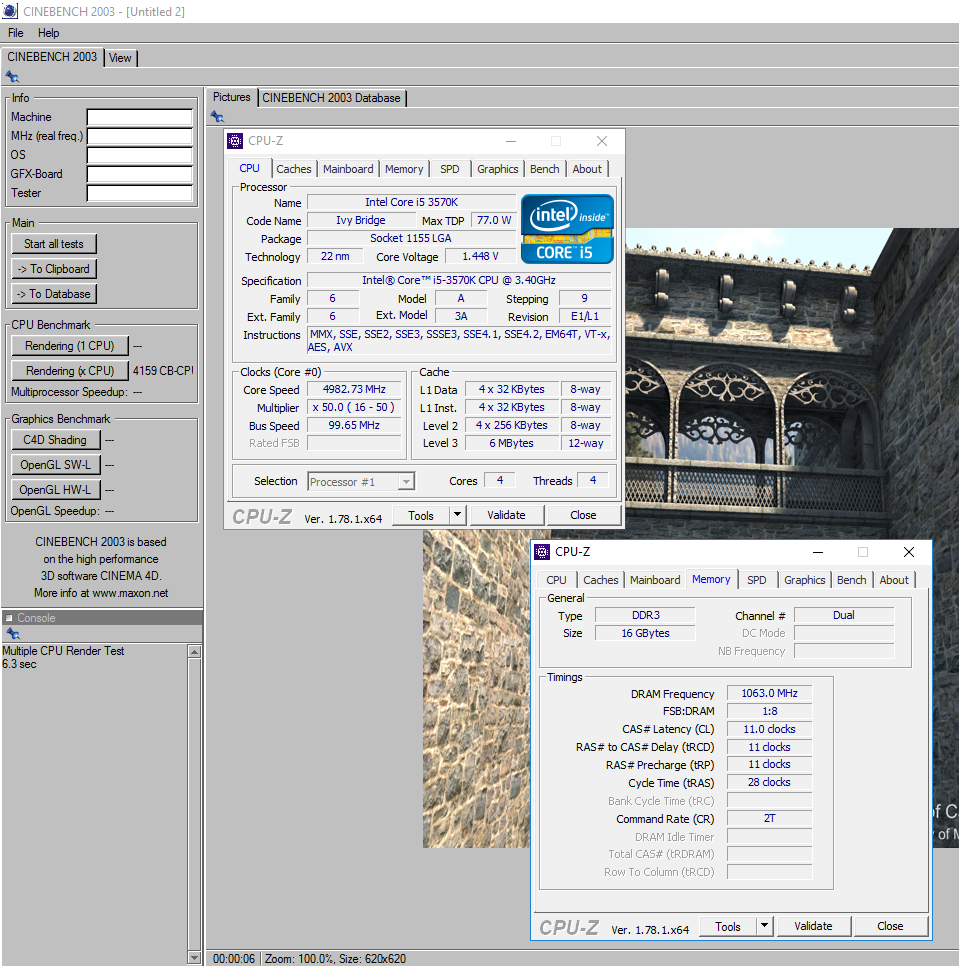Click the To Database button
The height and width of the screenshot is (966, 959).
pos(54,294)
